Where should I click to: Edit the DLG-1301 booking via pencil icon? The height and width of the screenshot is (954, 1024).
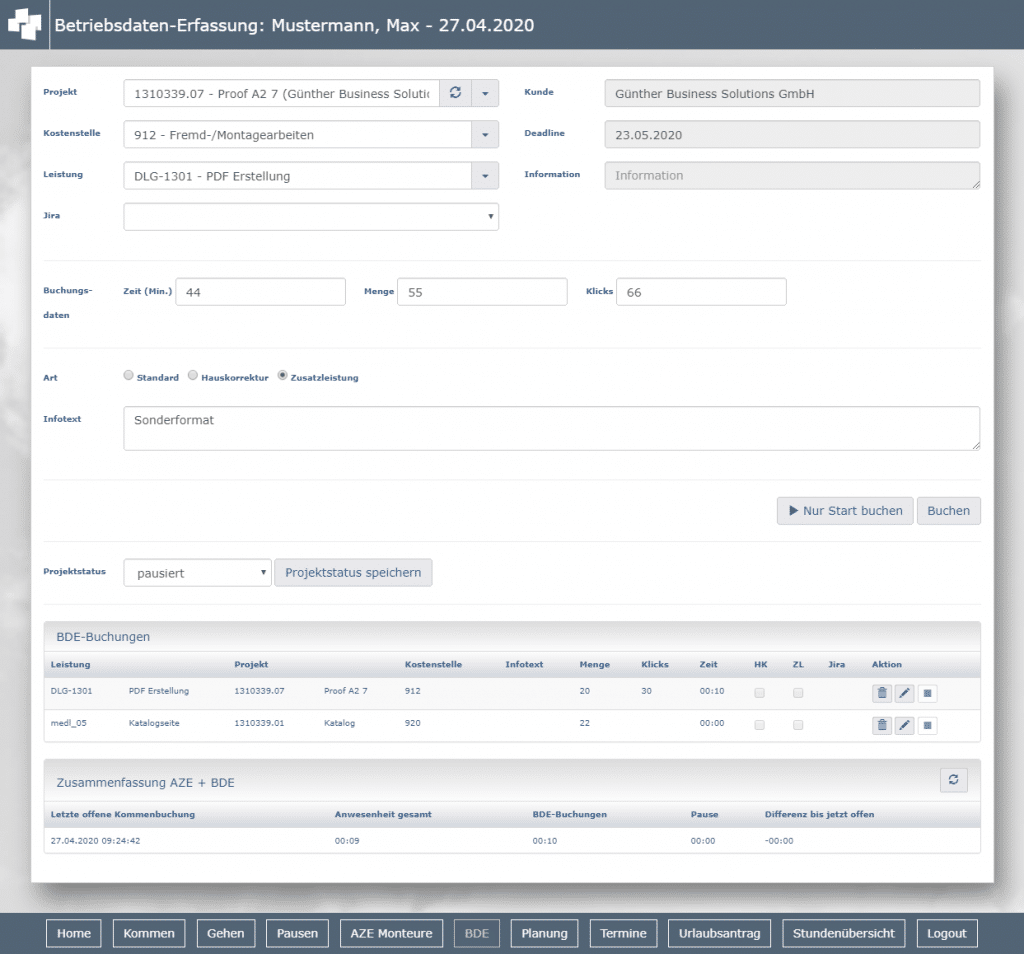point(904,693)
